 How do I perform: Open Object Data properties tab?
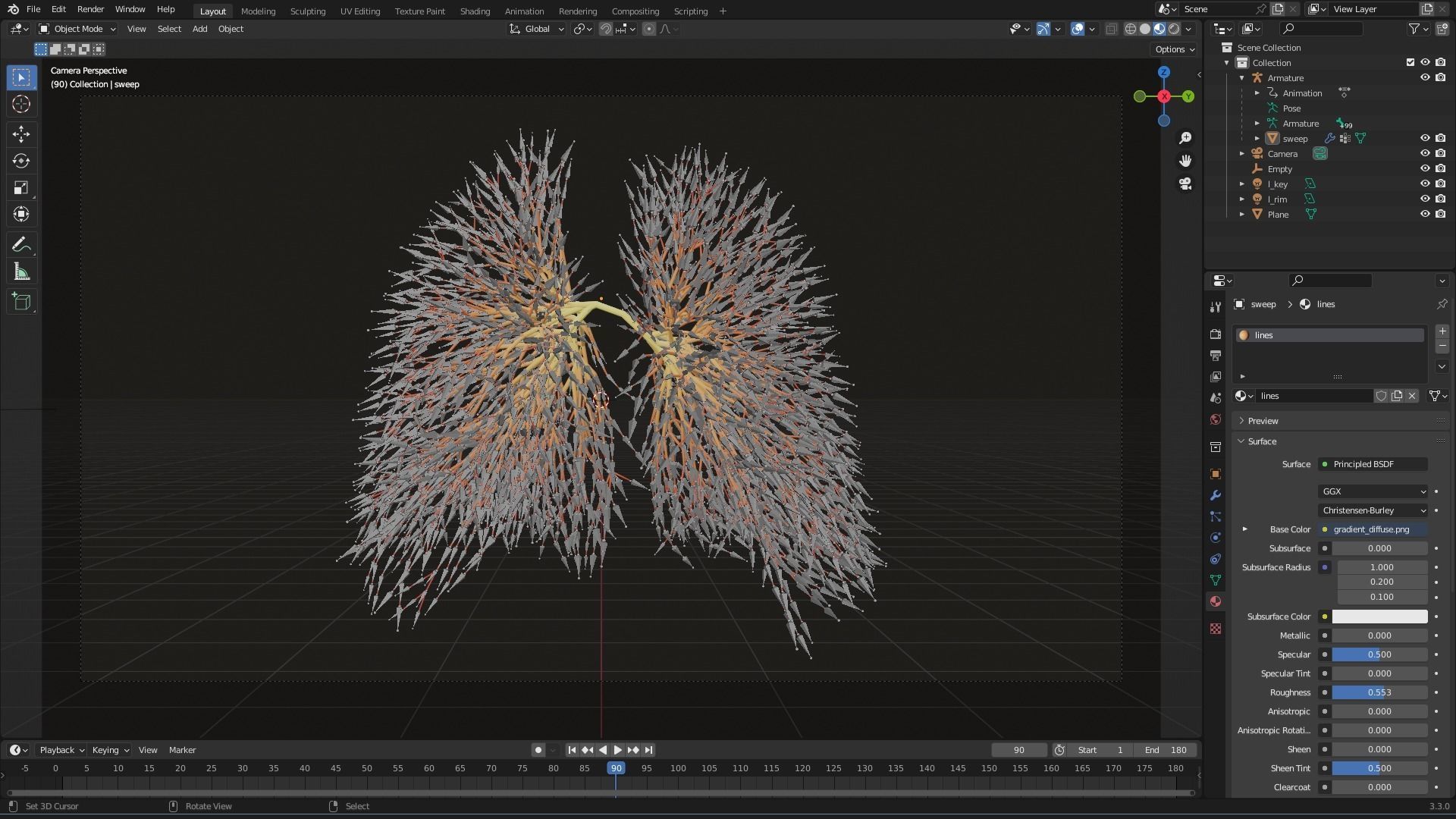click(x=1216, y=580)
